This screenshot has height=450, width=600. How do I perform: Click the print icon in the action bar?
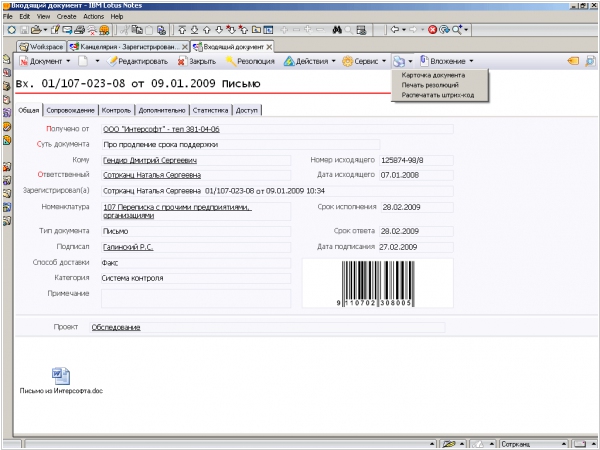398,61
